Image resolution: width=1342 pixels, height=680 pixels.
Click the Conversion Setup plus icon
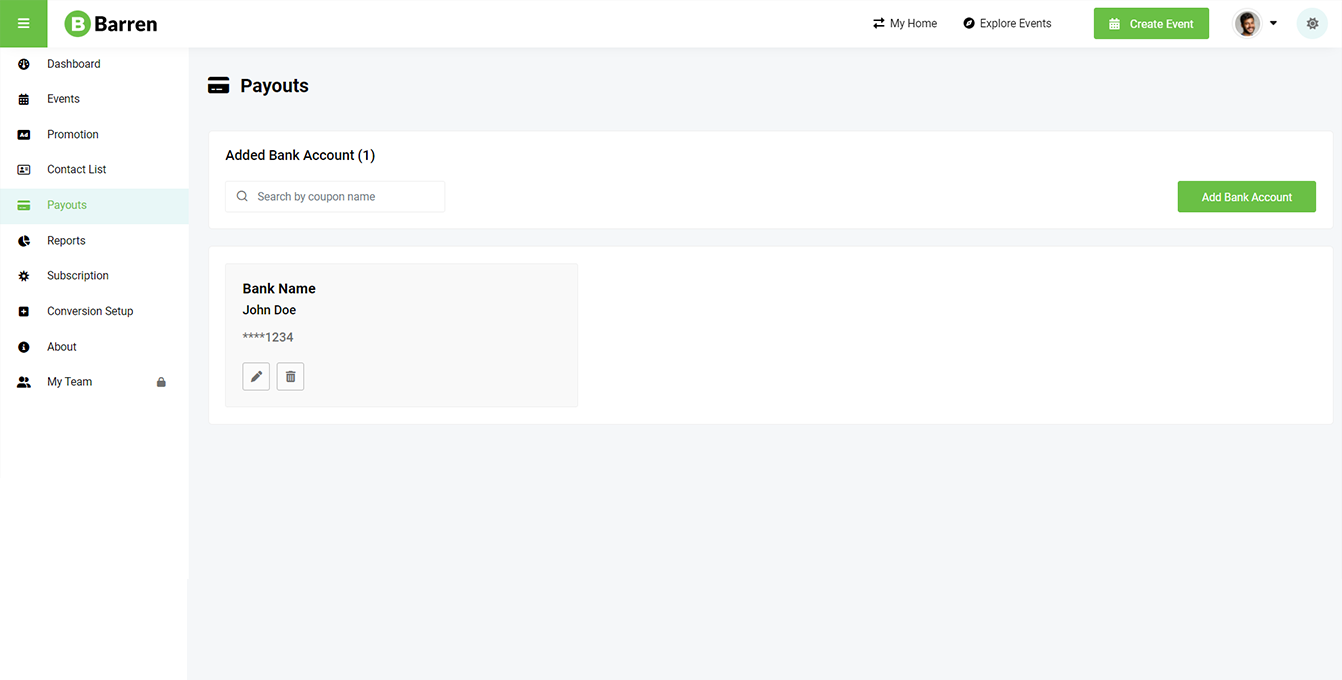[24, 312]
